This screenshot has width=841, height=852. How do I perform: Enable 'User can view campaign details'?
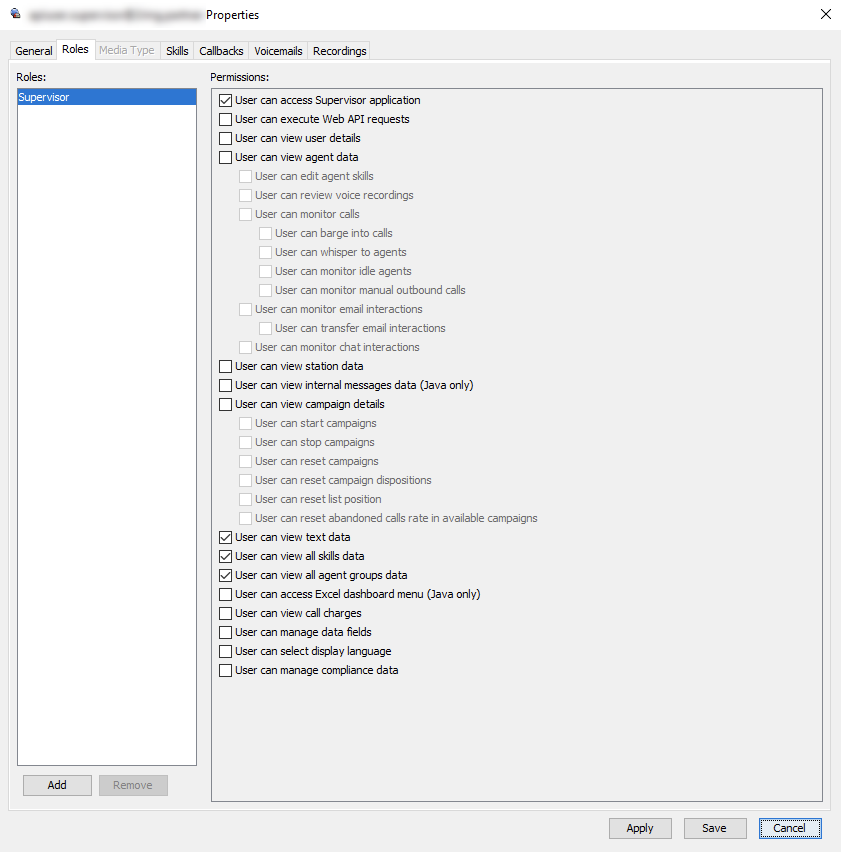225,404
